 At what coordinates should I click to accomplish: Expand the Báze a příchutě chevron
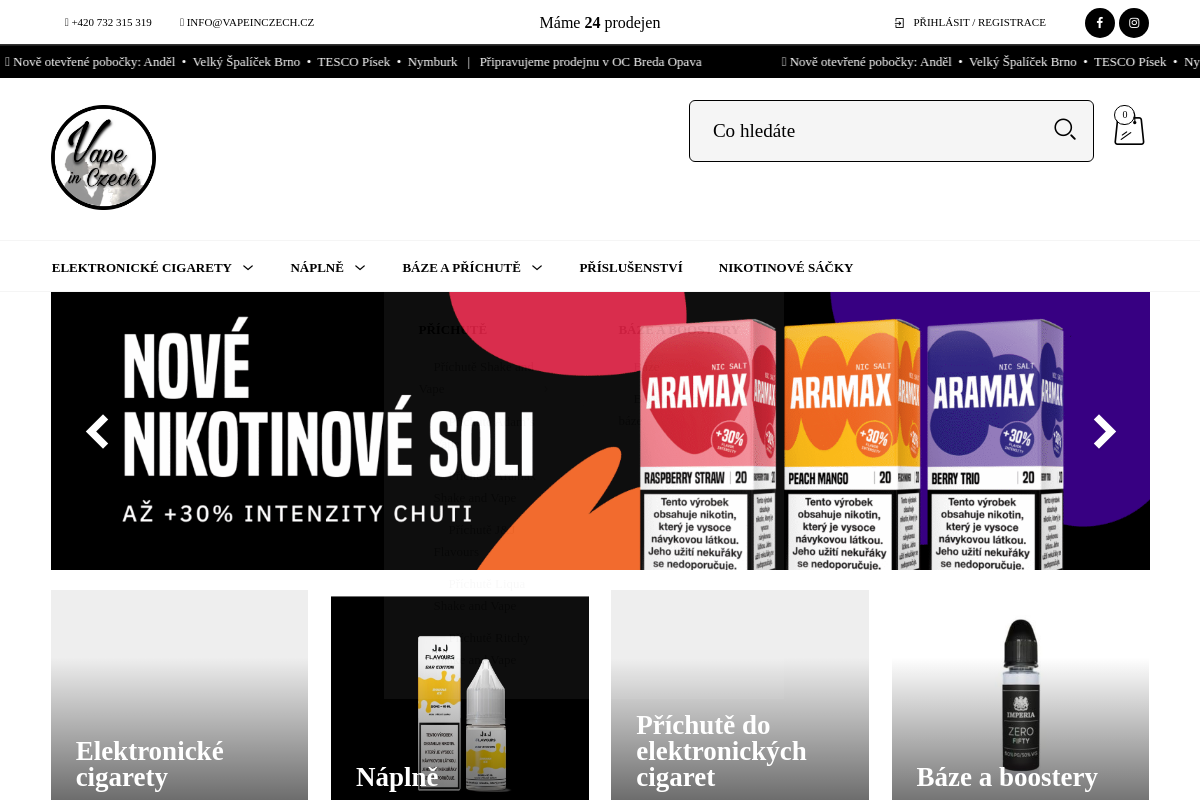[537, 268]
